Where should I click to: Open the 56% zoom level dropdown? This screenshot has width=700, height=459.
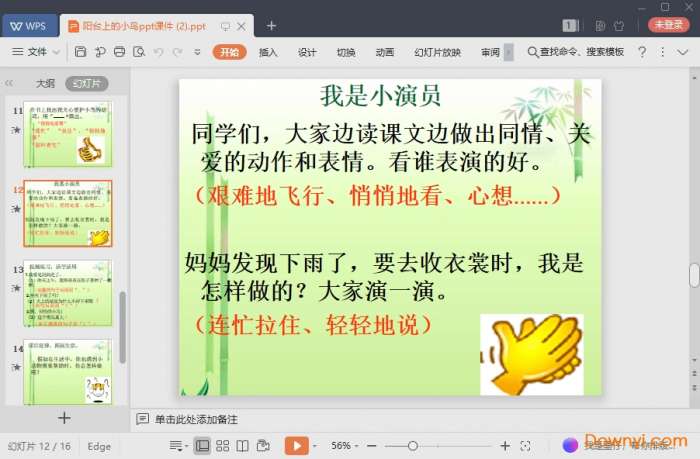344,446
